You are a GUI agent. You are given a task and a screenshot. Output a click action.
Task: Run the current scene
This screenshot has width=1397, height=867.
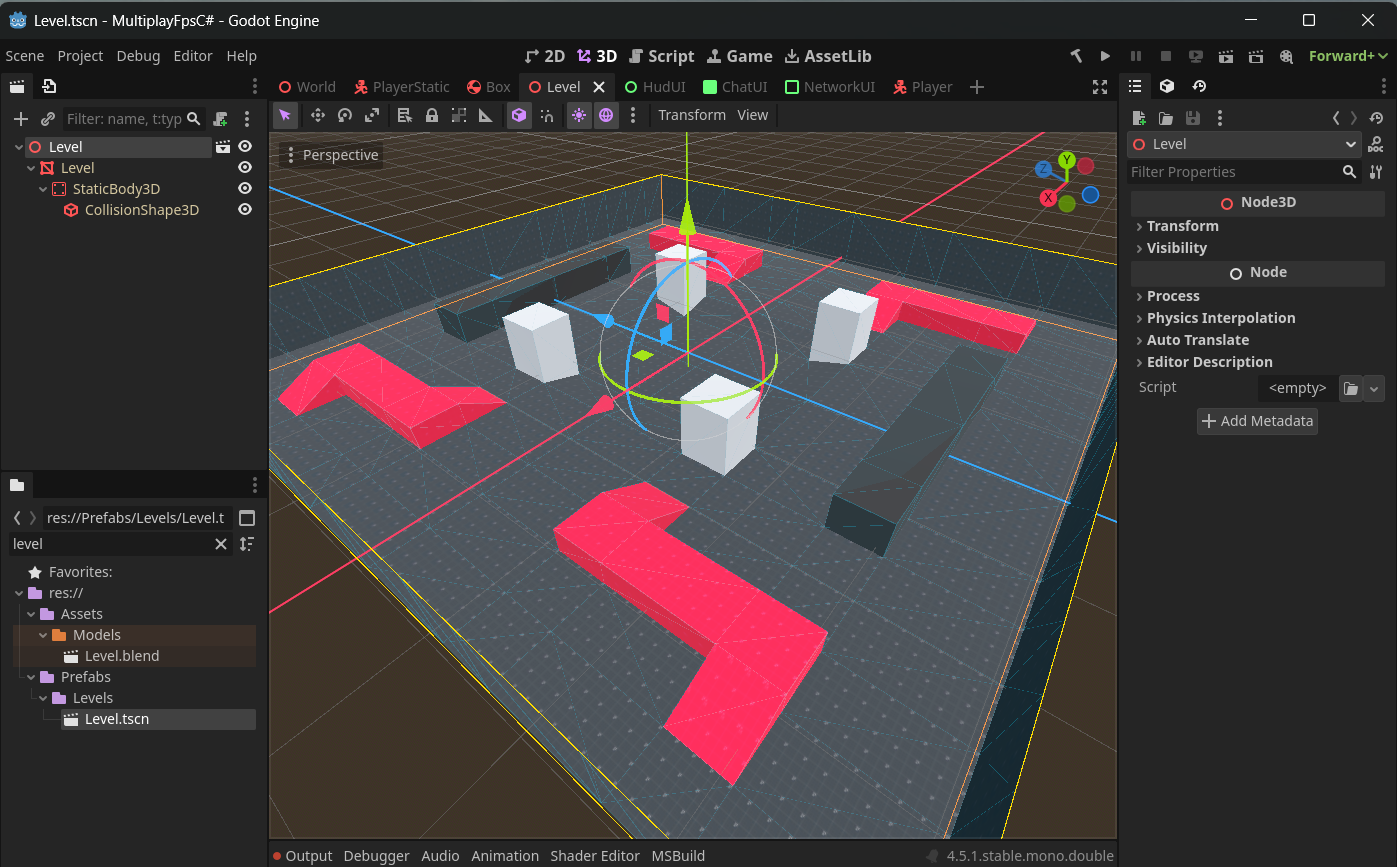pos(1226,56)
